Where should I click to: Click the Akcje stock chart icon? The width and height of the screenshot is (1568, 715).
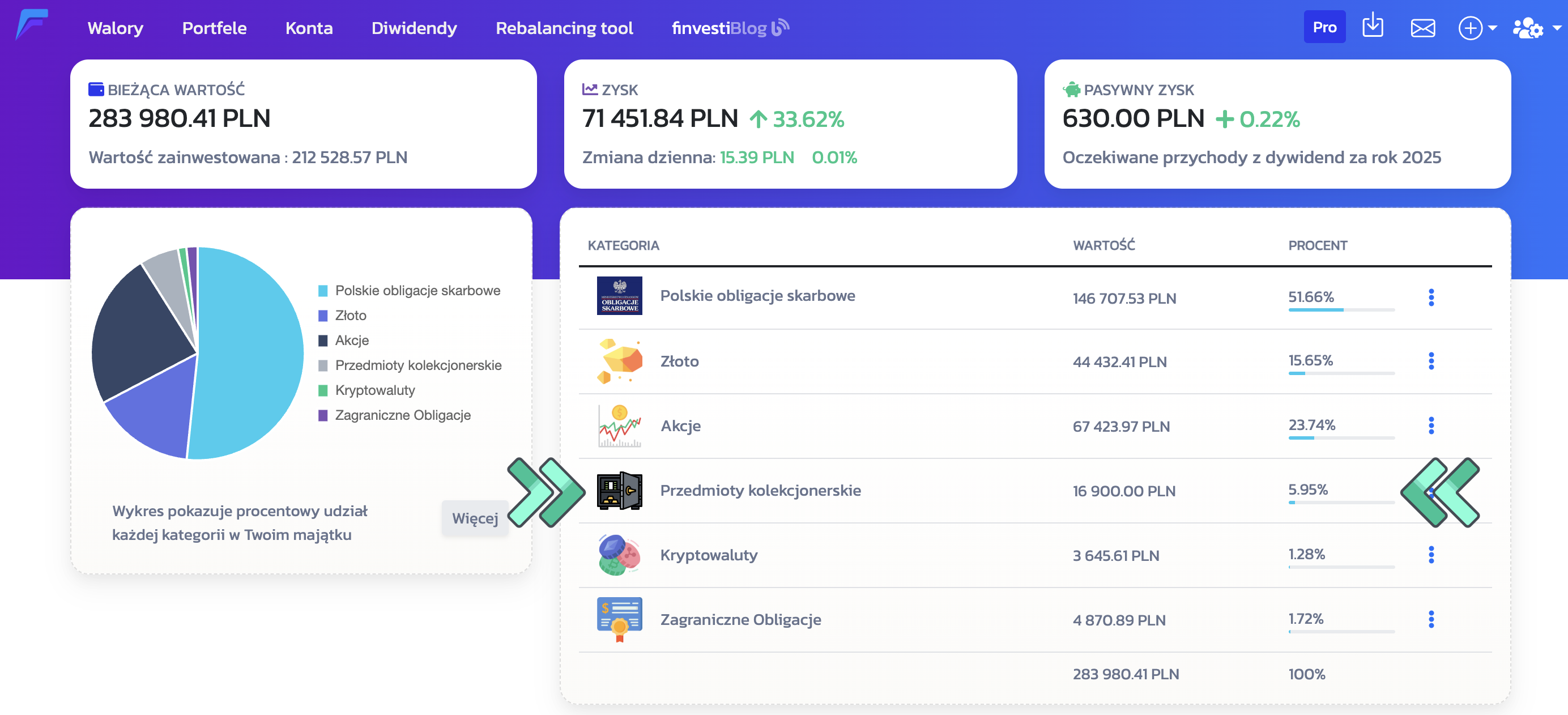pos(619,425)
